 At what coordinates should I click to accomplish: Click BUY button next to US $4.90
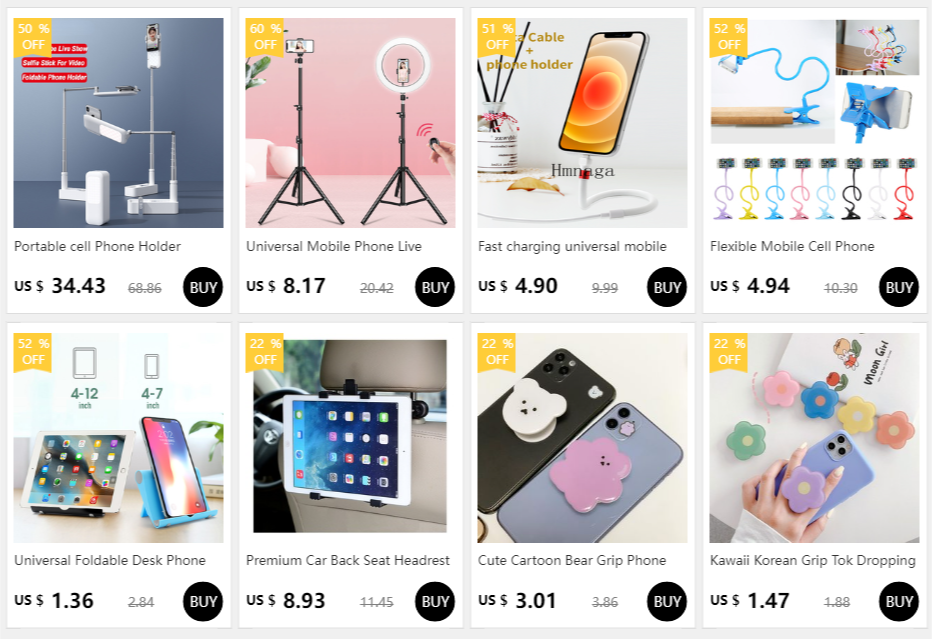tap(667, 287)
